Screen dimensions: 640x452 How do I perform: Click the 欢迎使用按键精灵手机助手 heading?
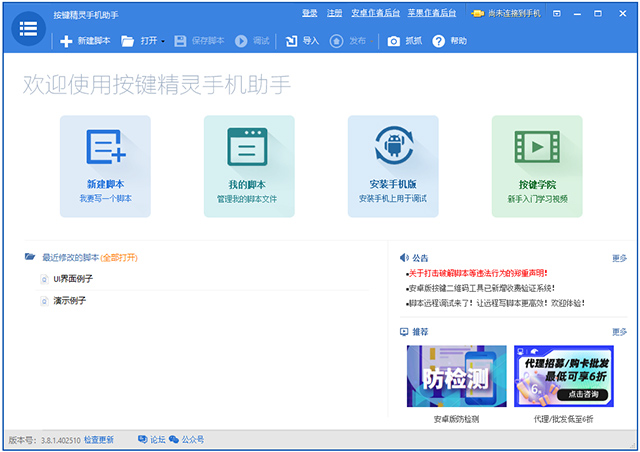click(156, 85)
